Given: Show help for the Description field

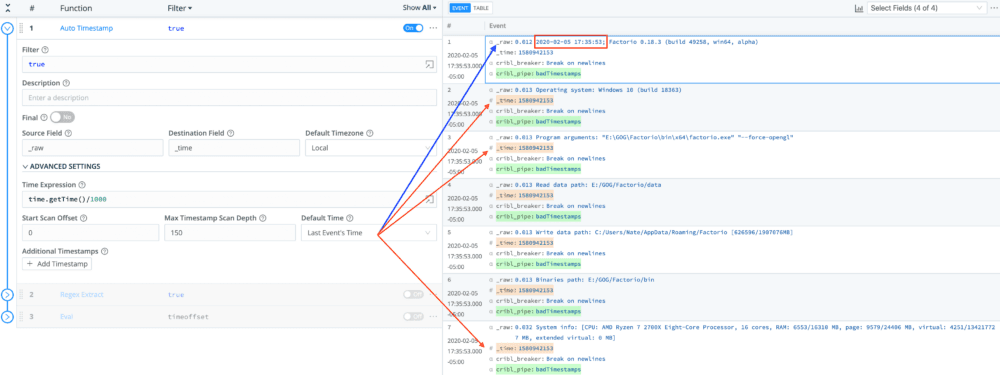Looking at the screenshot, I should tap(66, 83).
